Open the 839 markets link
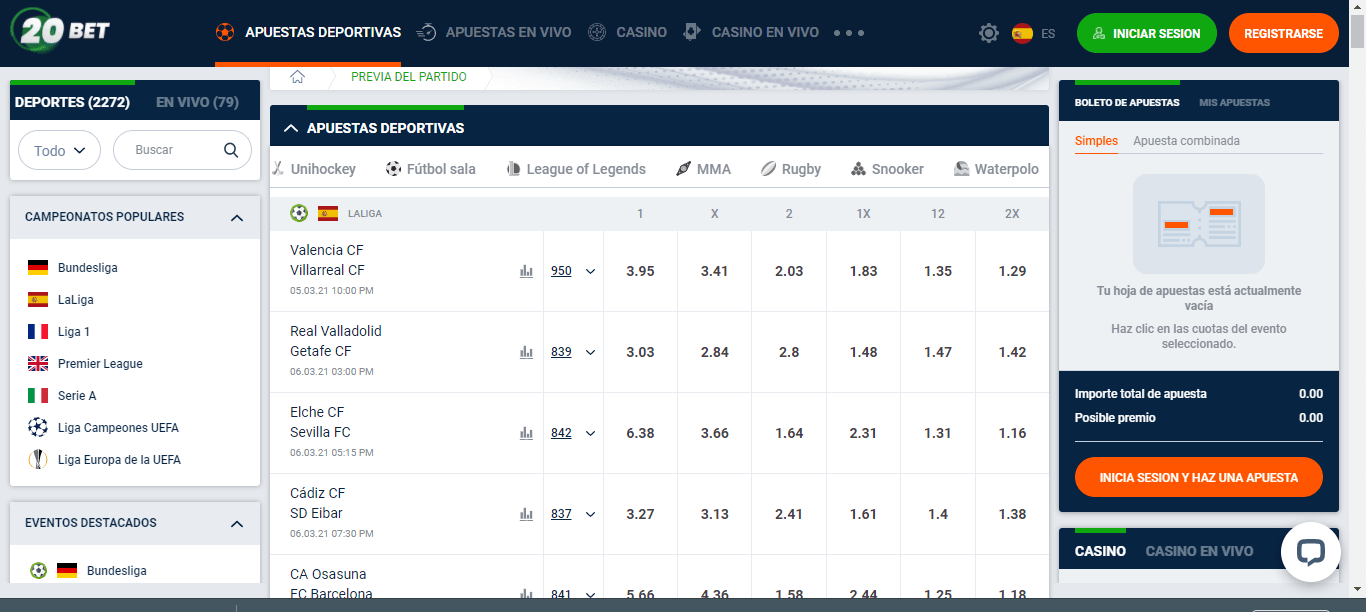1366x612 pixels. [x=561, y=352]
